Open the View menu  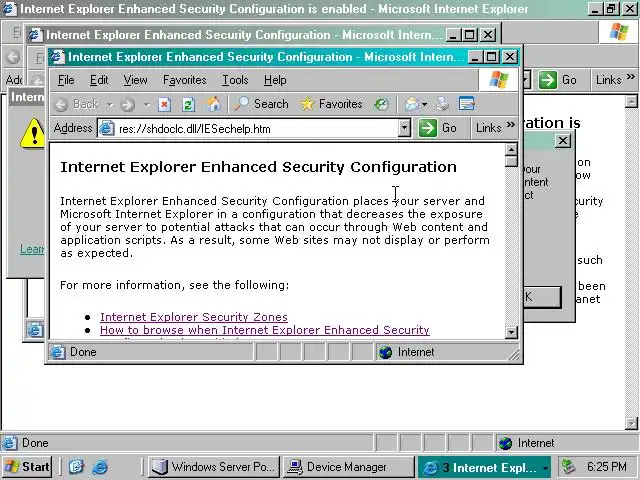[136, 80]
